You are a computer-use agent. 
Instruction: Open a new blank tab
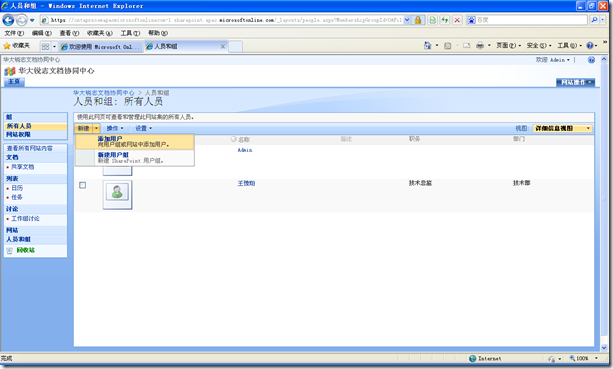point(235,47)
